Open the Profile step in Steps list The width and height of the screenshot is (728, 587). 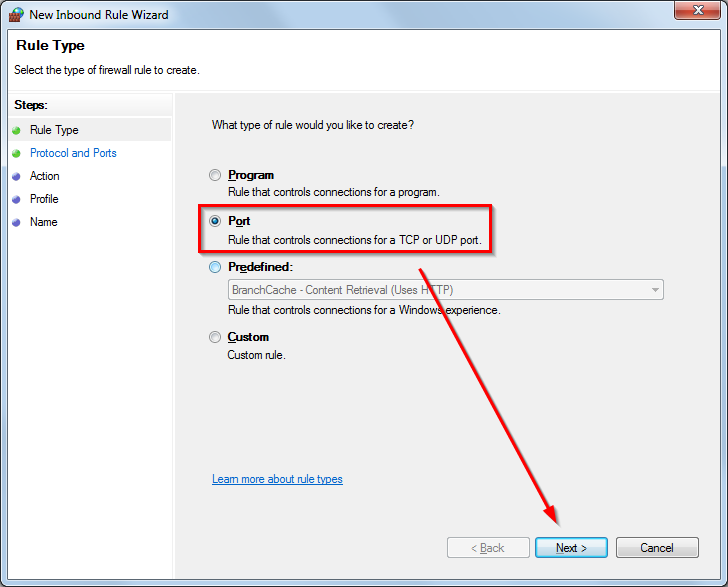[x=44, y=199]
